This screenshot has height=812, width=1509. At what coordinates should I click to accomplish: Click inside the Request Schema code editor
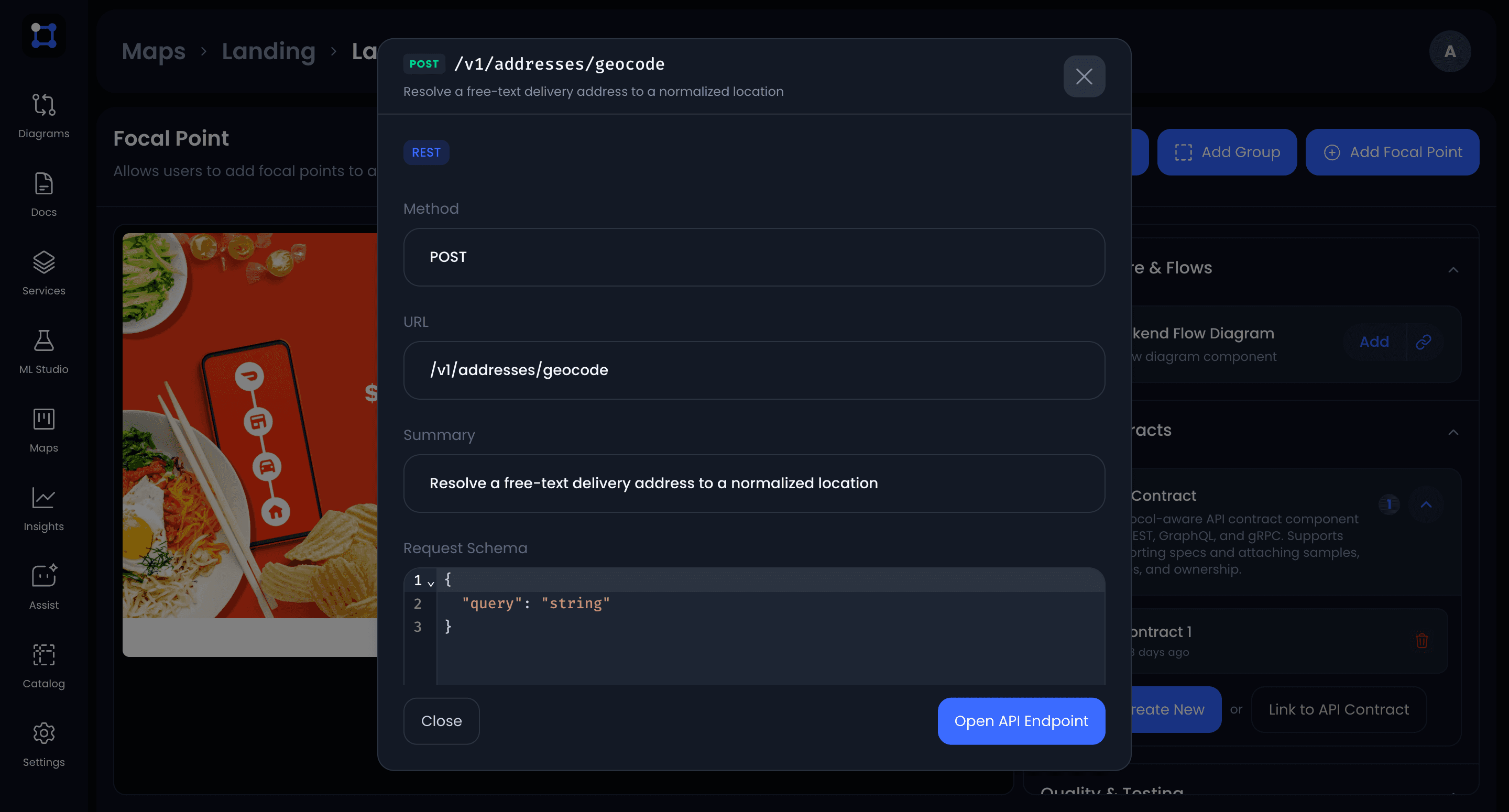click(754, 626)
